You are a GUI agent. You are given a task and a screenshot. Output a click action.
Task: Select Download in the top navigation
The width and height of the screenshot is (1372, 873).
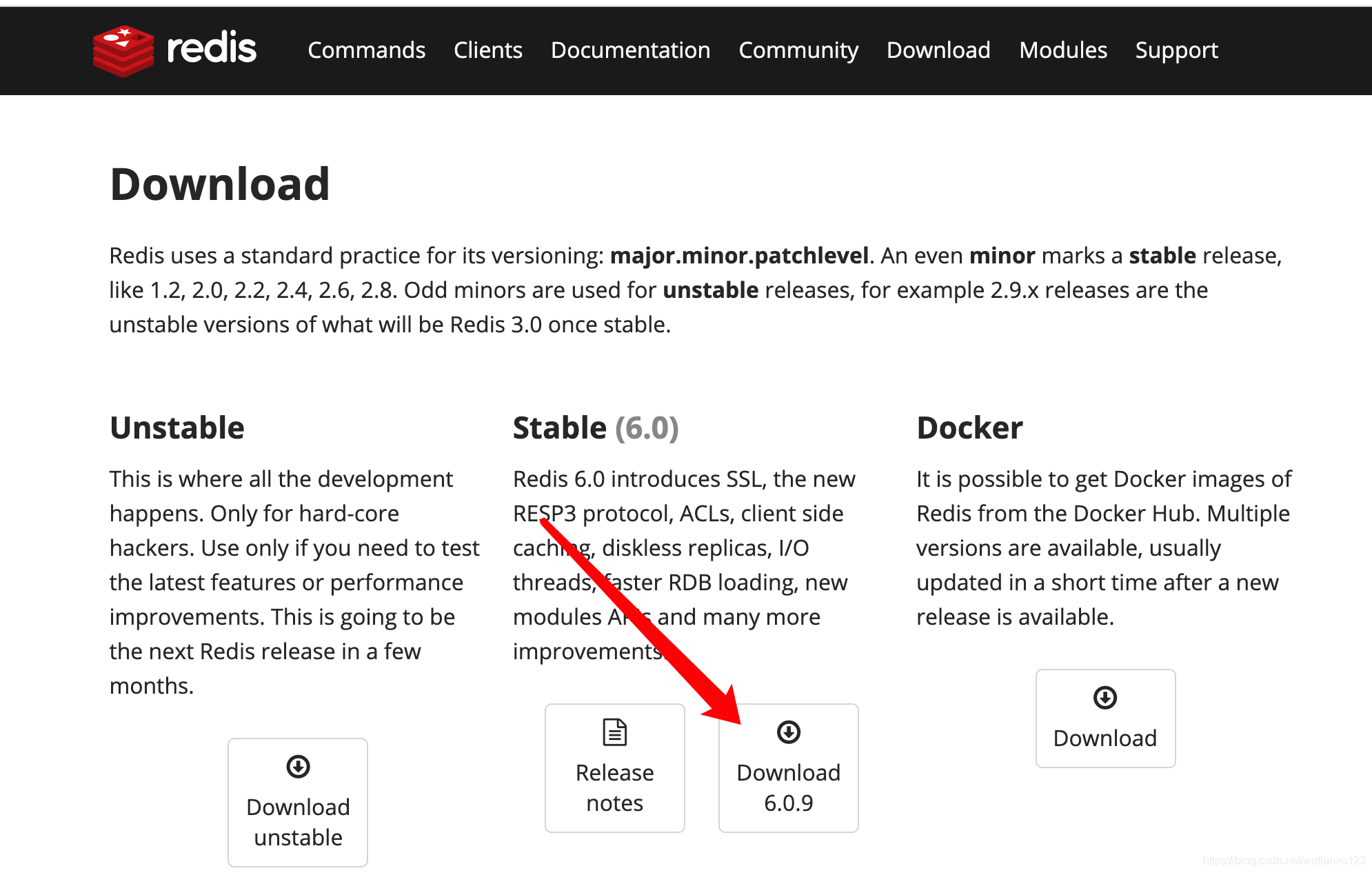(x=938, y=50)
